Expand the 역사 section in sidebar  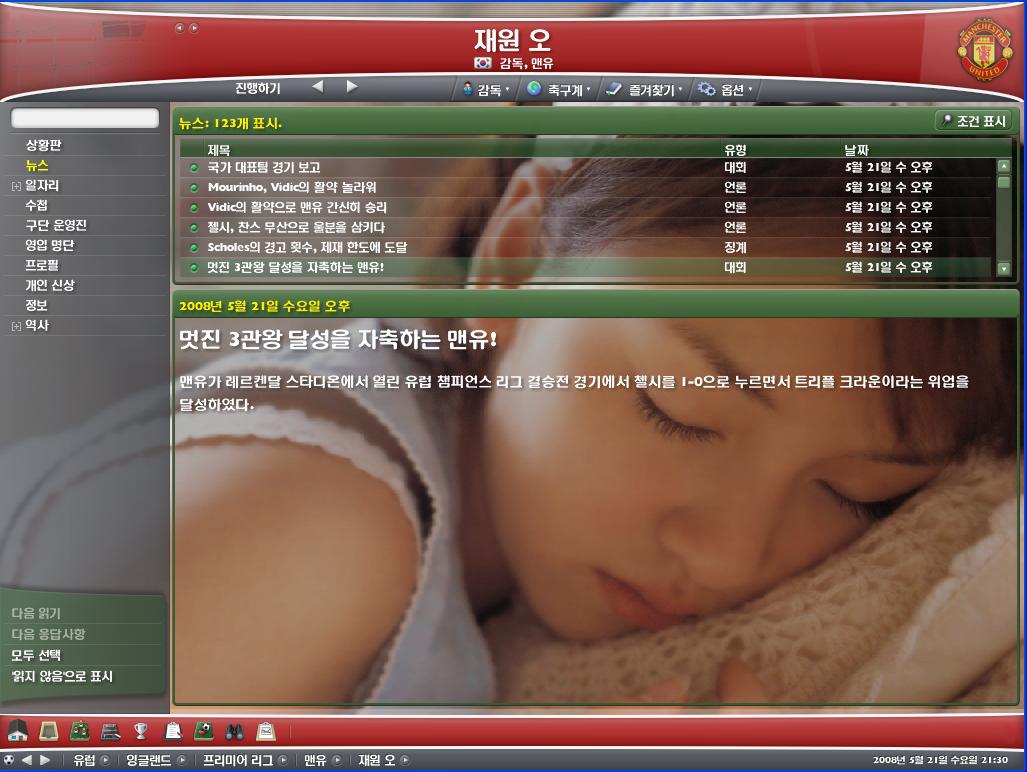(16, 326)
